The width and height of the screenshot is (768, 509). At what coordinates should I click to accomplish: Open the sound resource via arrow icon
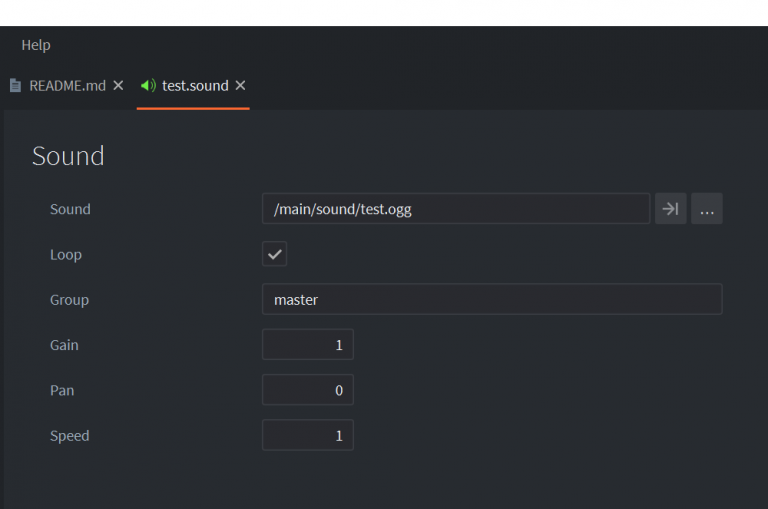tap(671, 209)
